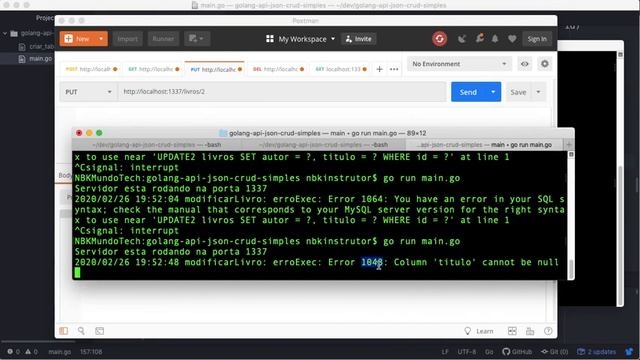640x360 pixels.
Task: Click the Go grammar status item
Action: pos(489,351)
